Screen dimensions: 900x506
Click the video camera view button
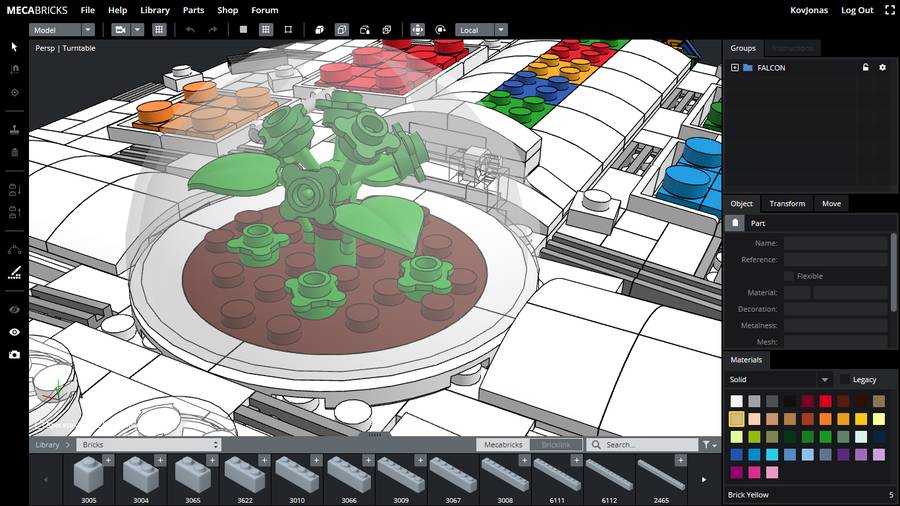120,30
